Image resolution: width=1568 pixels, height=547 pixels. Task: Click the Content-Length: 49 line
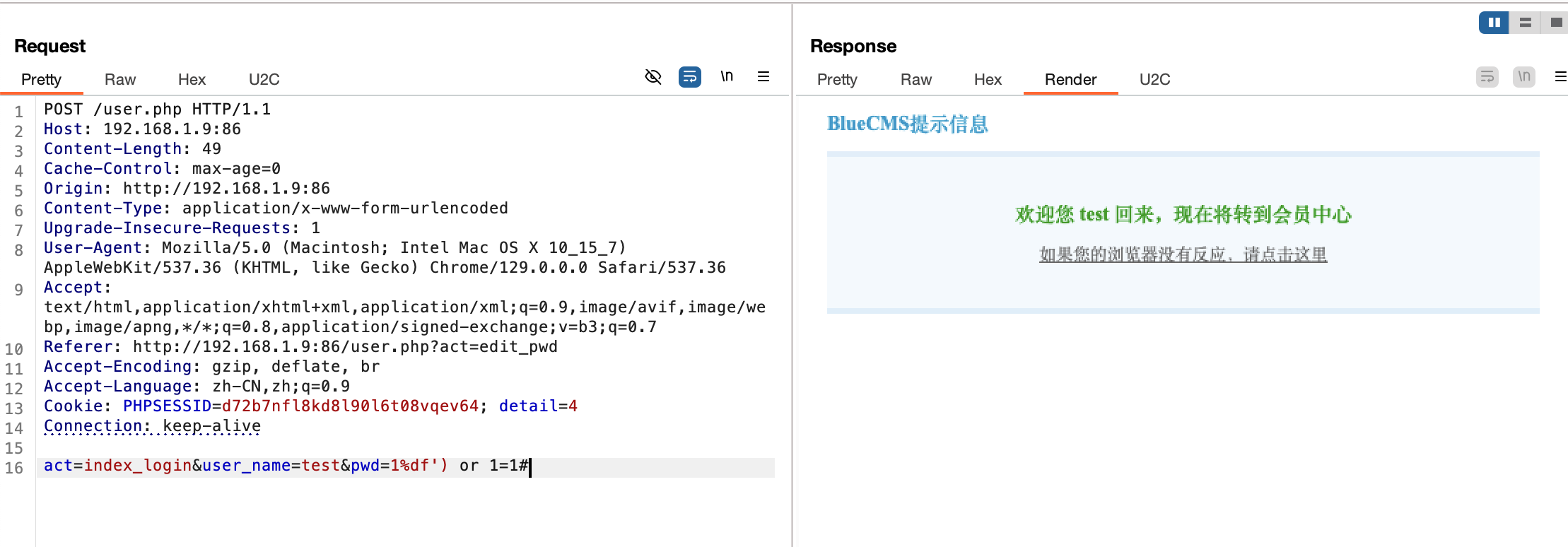point(132,149)
